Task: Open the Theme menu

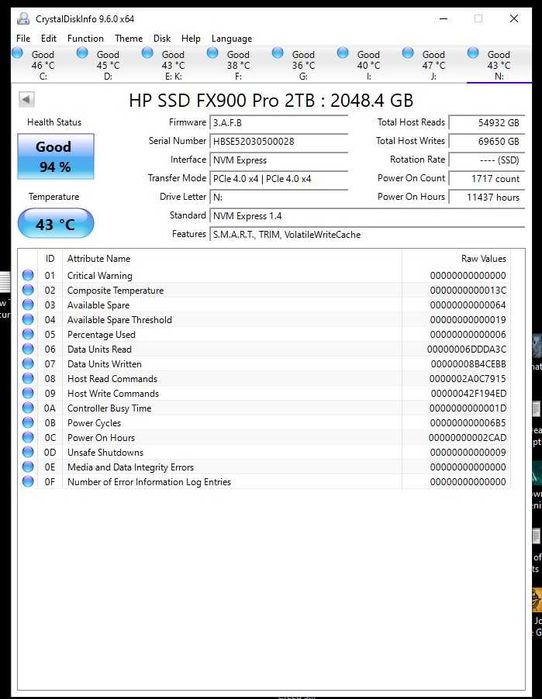Action: [x=128, y=38]
